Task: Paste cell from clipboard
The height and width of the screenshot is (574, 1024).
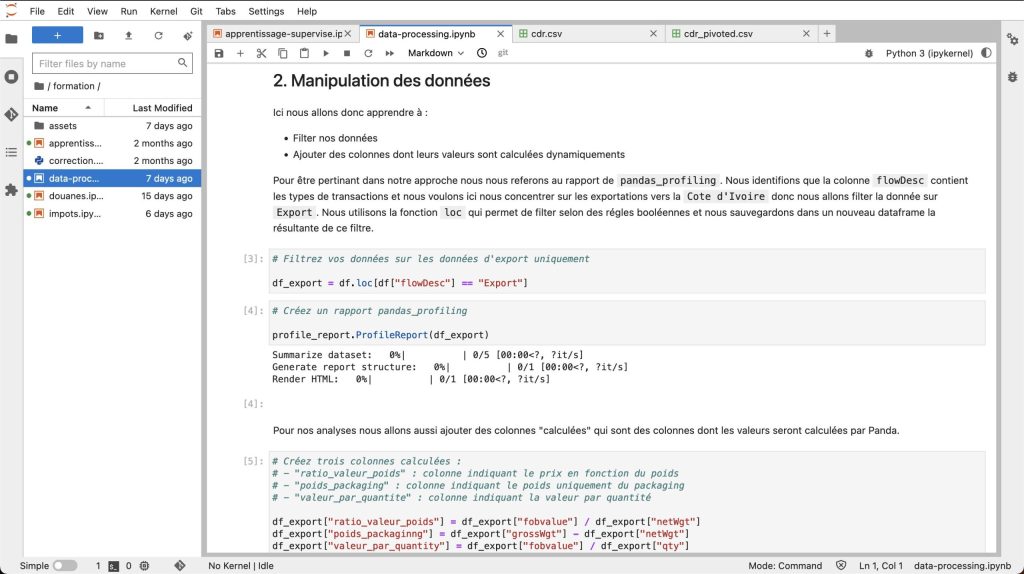Action: click(x=304, y=53)
